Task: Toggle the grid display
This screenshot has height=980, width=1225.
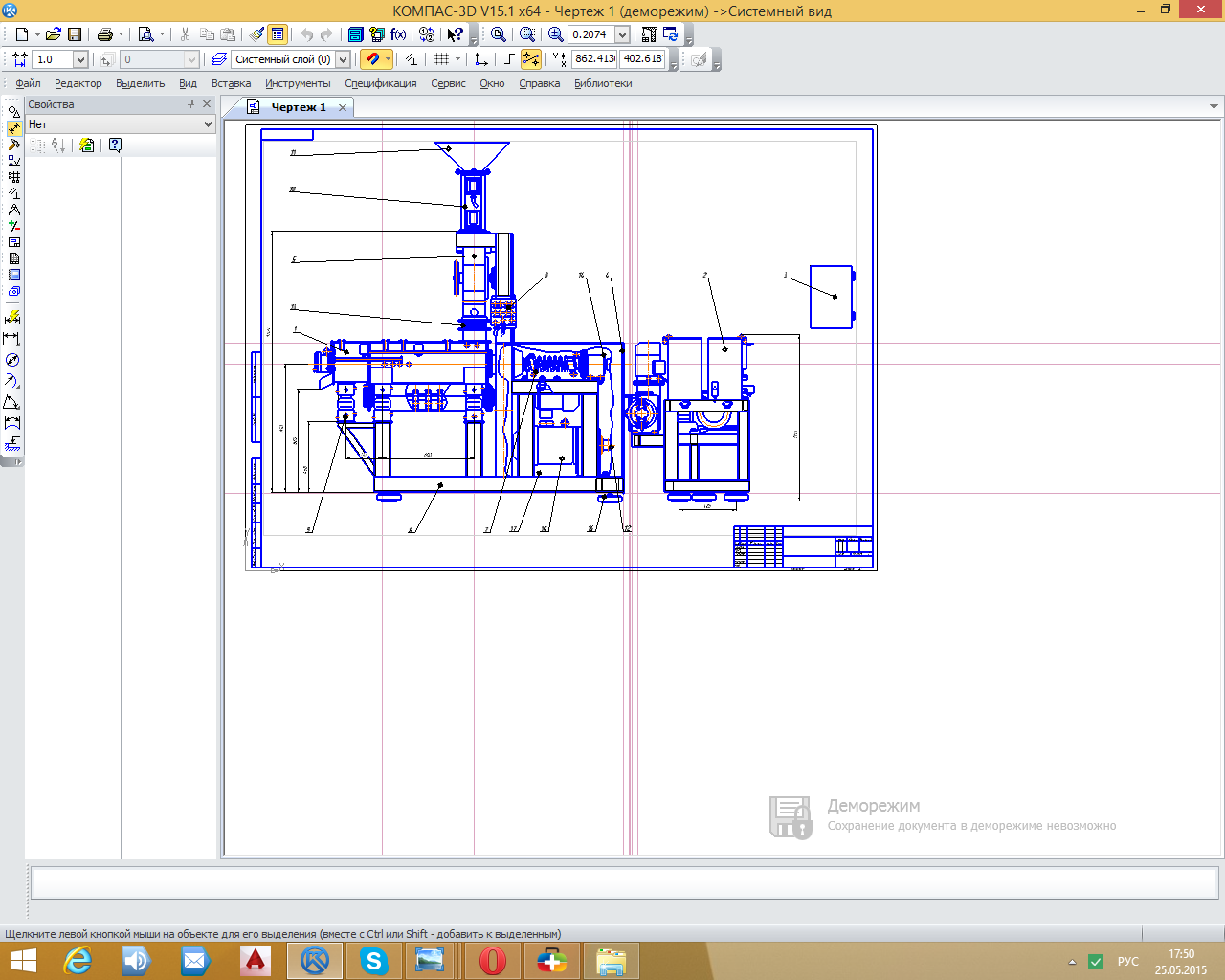Action: pos(441,59)
